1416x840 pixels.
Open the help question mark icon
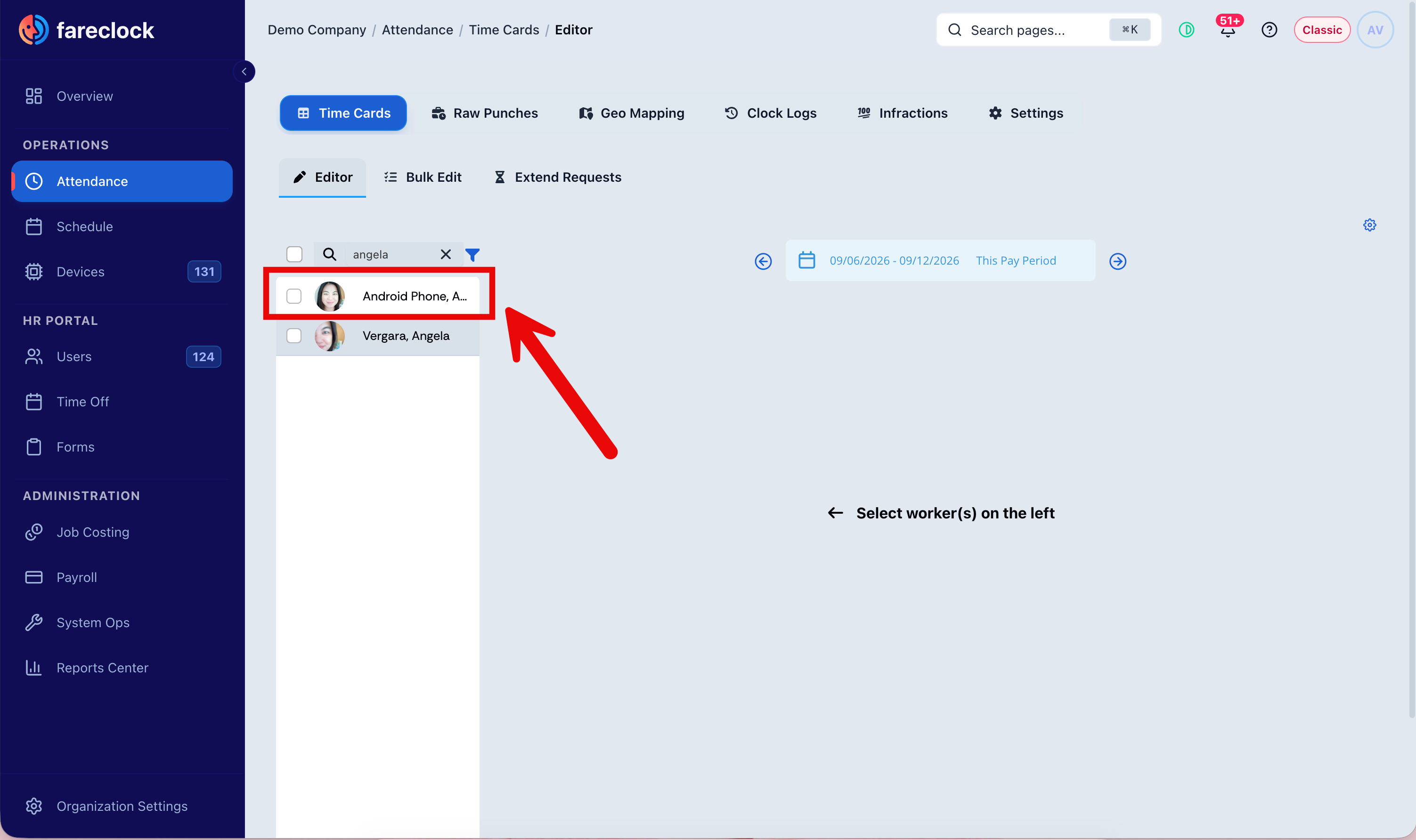click(1269, 30)
